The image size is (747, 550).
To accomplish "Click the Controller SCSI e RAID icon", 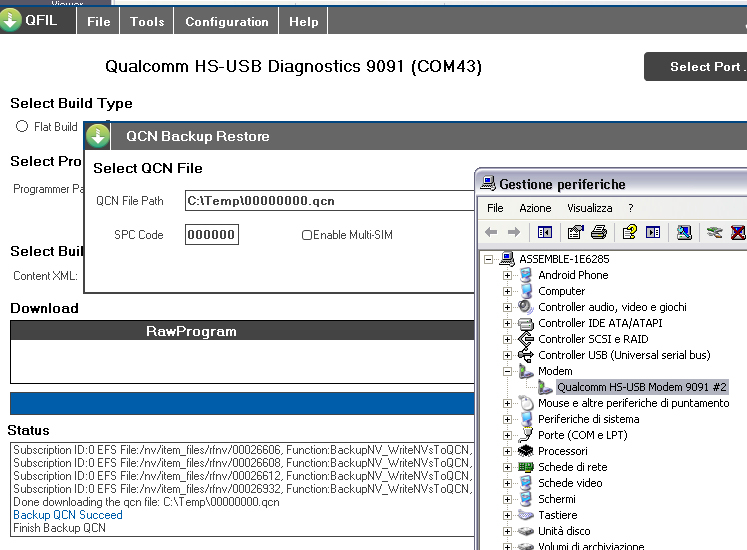I will tap(525, 339).
